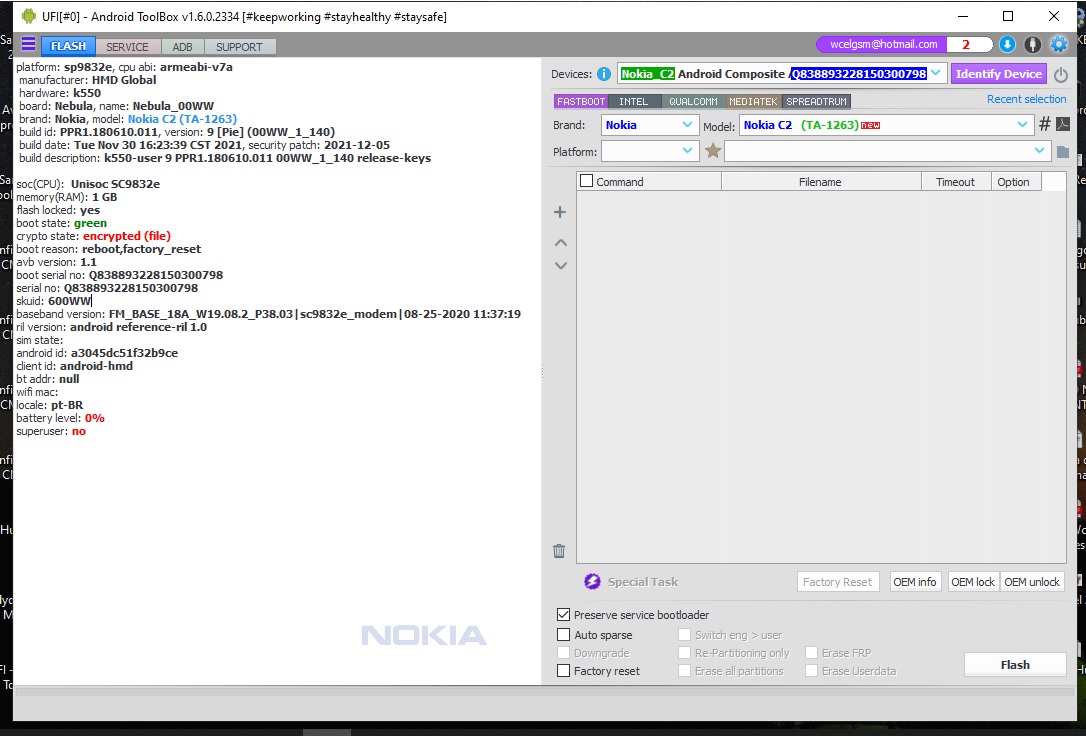This screenshot has height=736, width=1086.
Task: Click the blue device info icon
Action: click(x=604, y=74)
